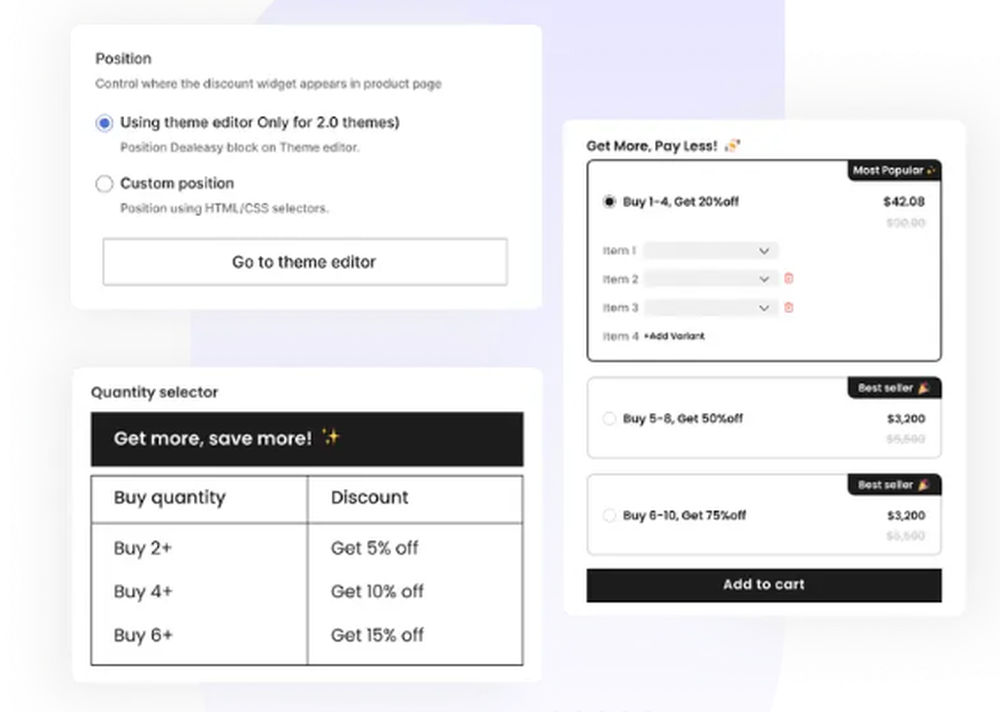This screenshot has height=712, width=1000.
Task: Click the Most Popular badge tab
Action: point(893,171)
